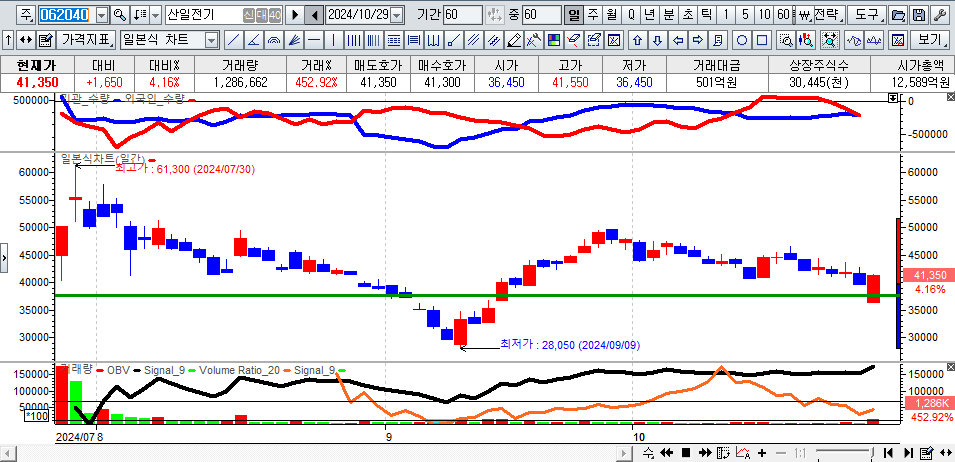This screenshot has width=955, height=462.
Task: Activate the zoom area magnifier tool
Action: [x=786, y=41]
